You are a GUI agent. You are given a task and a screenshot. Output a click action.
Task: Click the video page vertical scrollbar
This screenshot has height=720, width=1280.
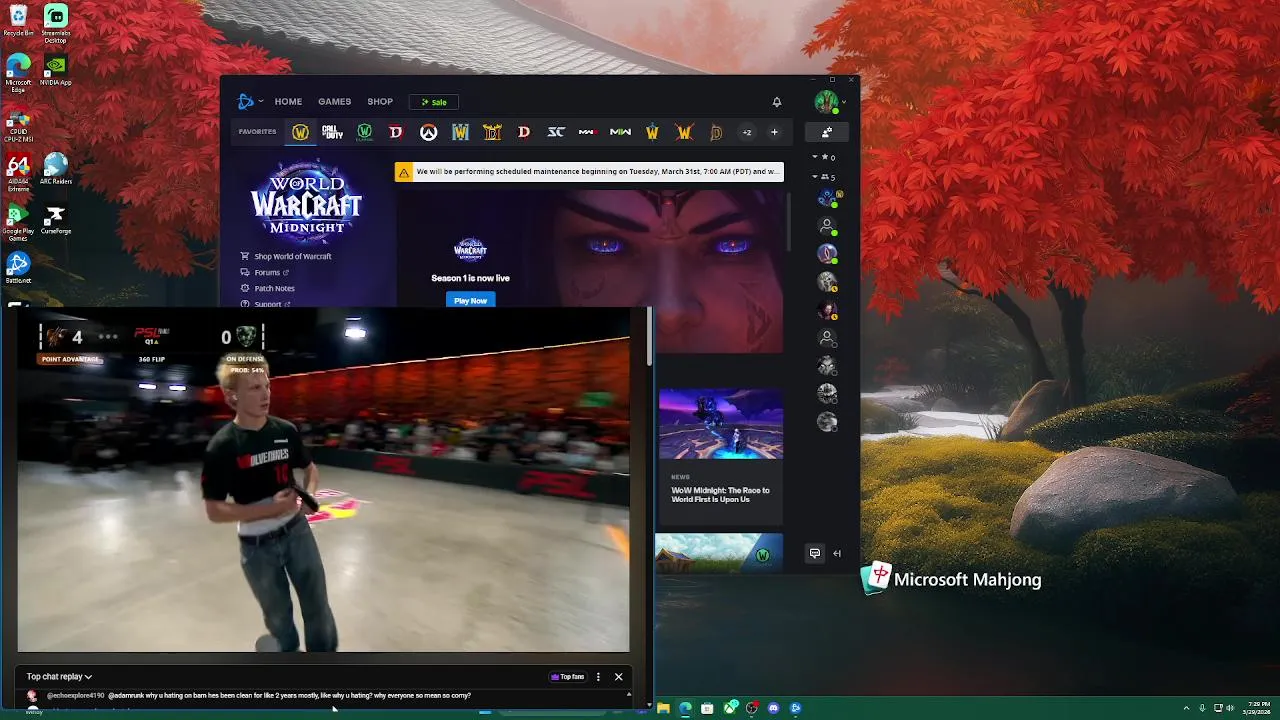point(650,336)
